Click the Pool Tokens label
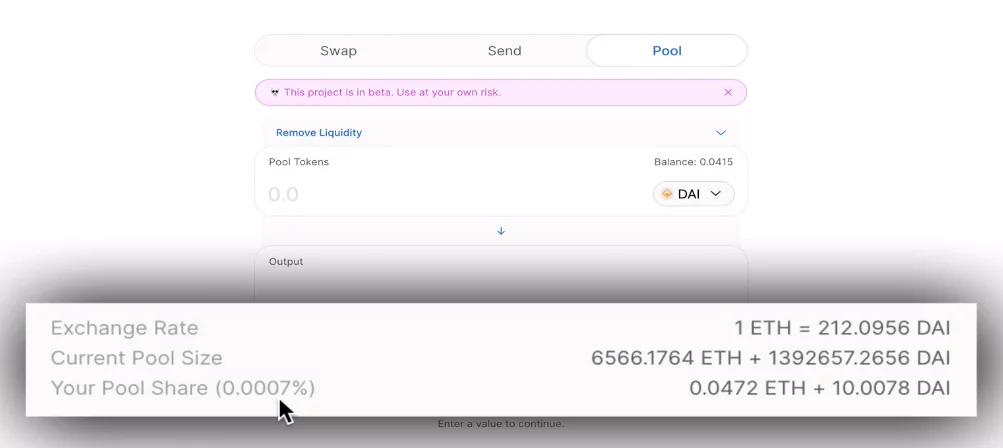The image size is (1003, 448). [299, 162]
